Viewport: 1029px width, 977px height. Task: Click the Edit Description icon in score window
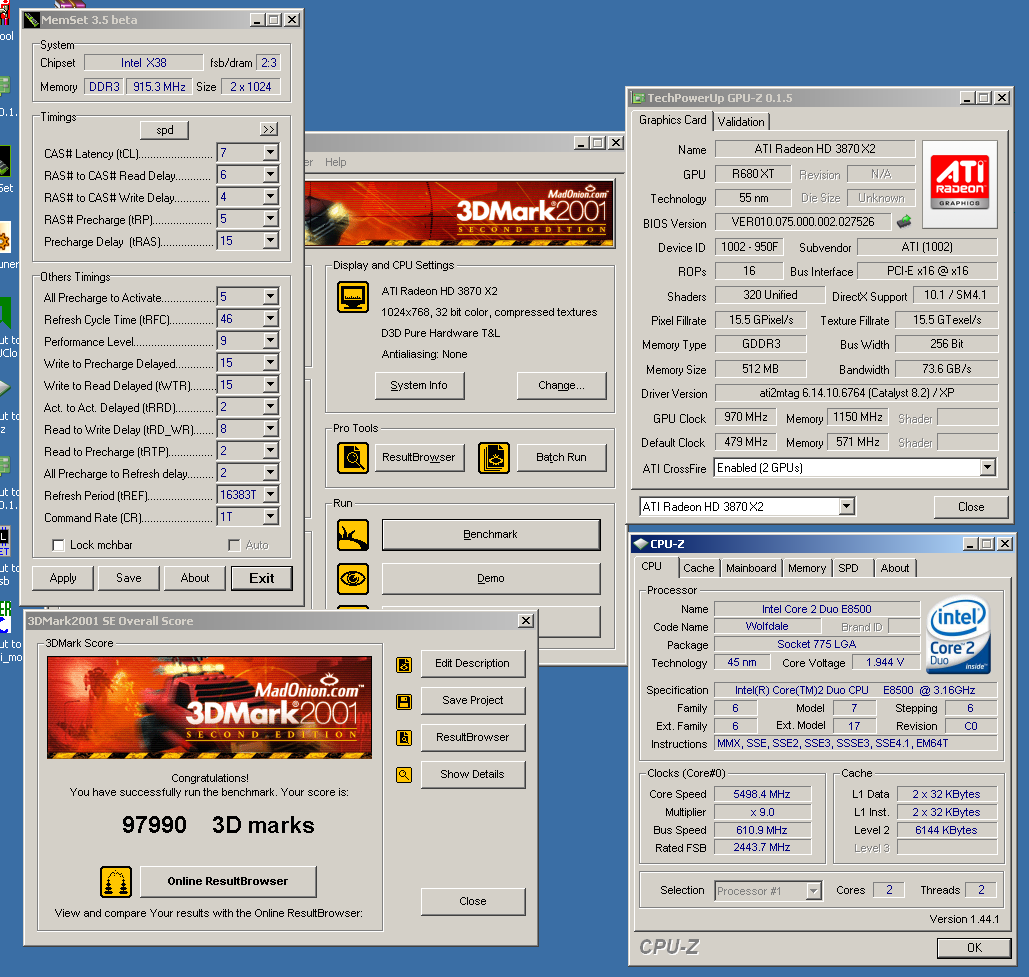pyautogui.click(x=404, y=665)
